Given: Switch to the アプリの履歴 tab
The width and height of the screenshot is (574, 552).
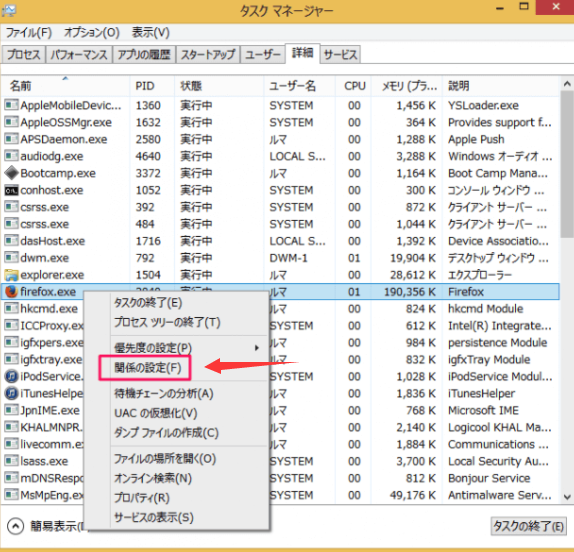Looking at the screenshot, I should [144, 55].
